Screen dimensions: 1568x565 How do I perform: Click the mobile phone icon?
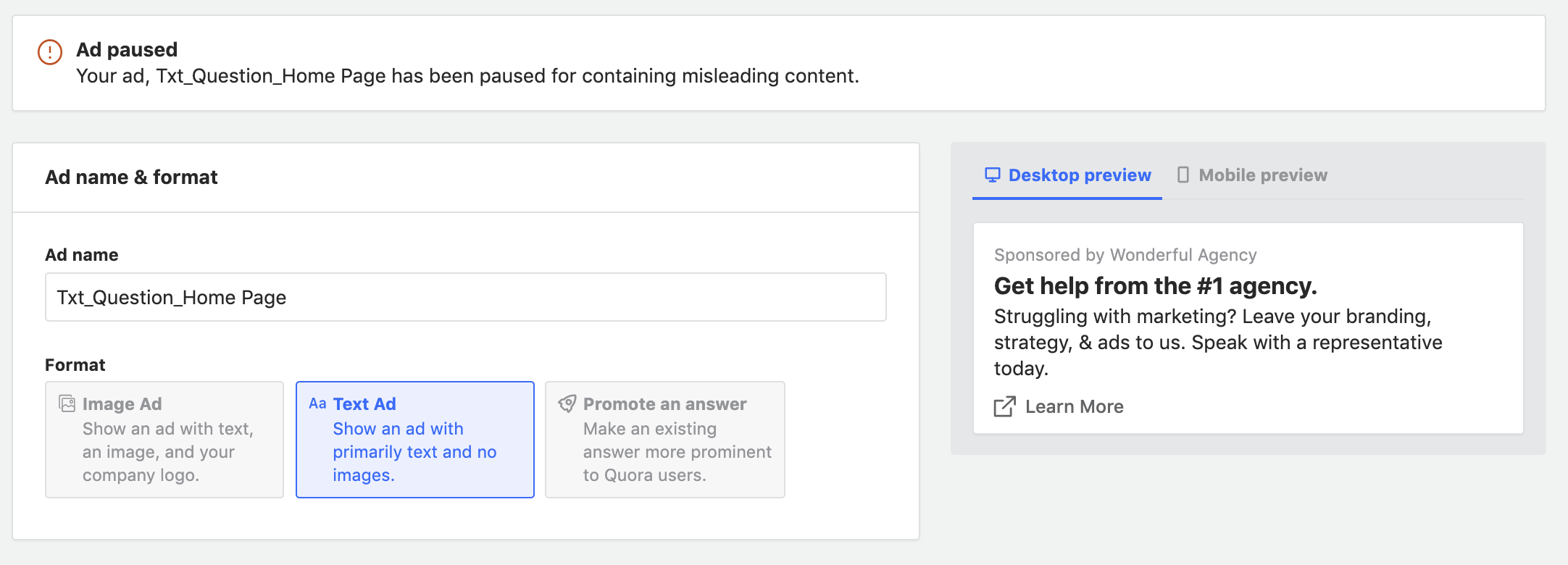pyautogui.click(x=1183, y=175)
